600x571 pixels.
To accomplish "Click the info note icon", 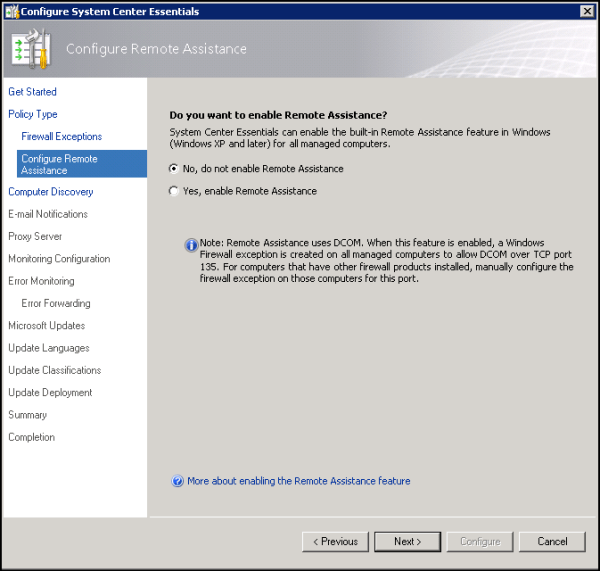I will click(x=191, y=245).
